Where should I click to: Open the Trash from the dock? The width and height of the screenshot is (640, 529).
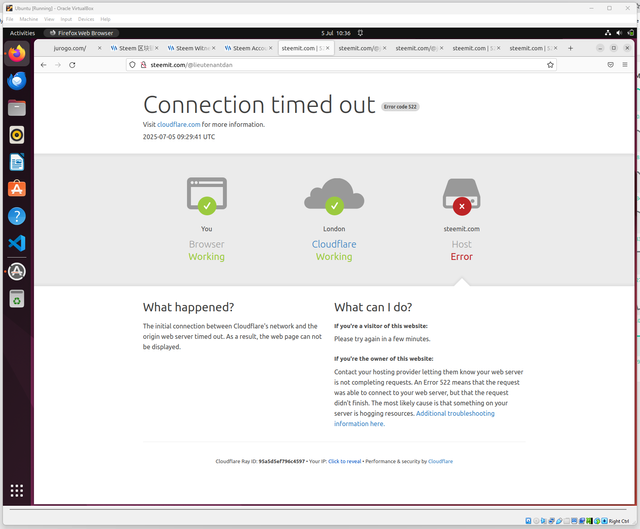click(17, 299)
